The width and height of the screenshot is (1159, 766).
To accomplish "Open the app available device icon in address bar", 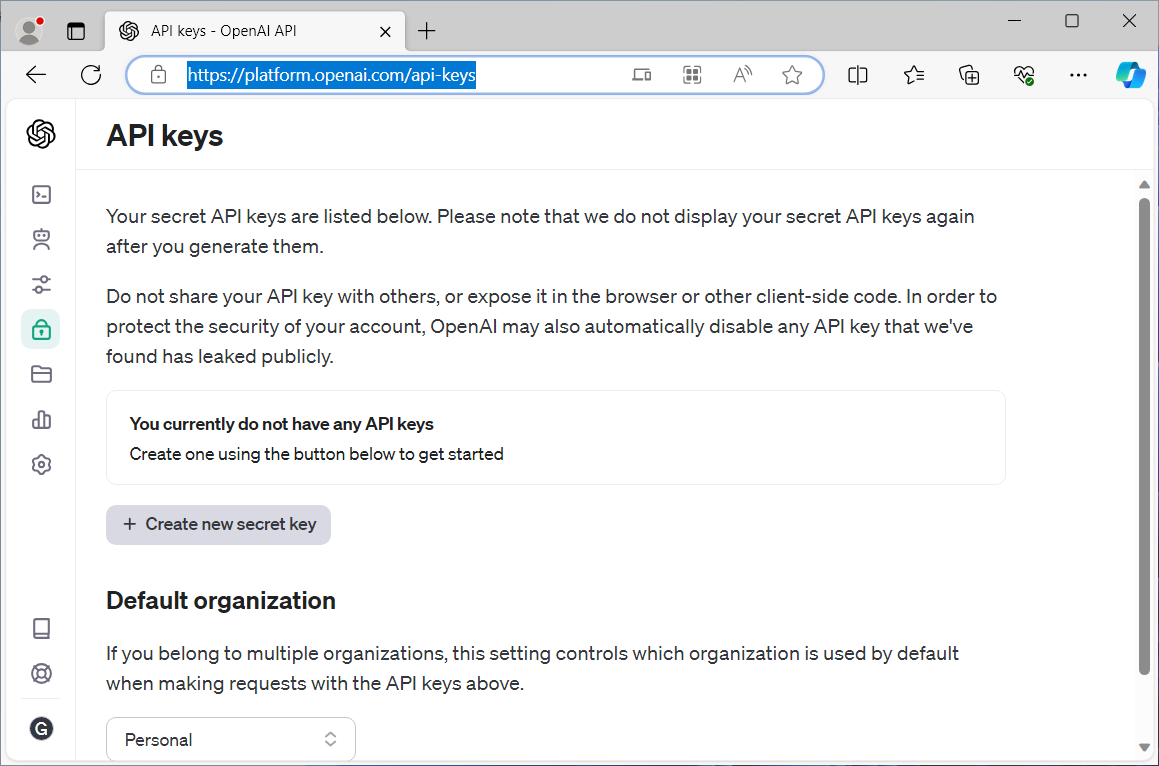I will pos(642,75).
